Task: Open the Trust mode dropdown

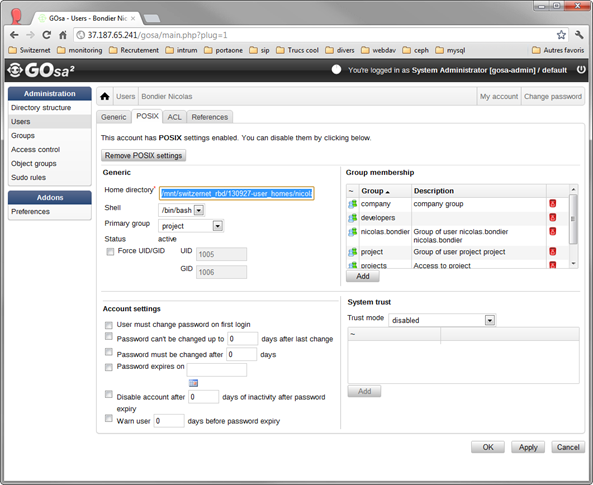Action: (x=442, y=320)
